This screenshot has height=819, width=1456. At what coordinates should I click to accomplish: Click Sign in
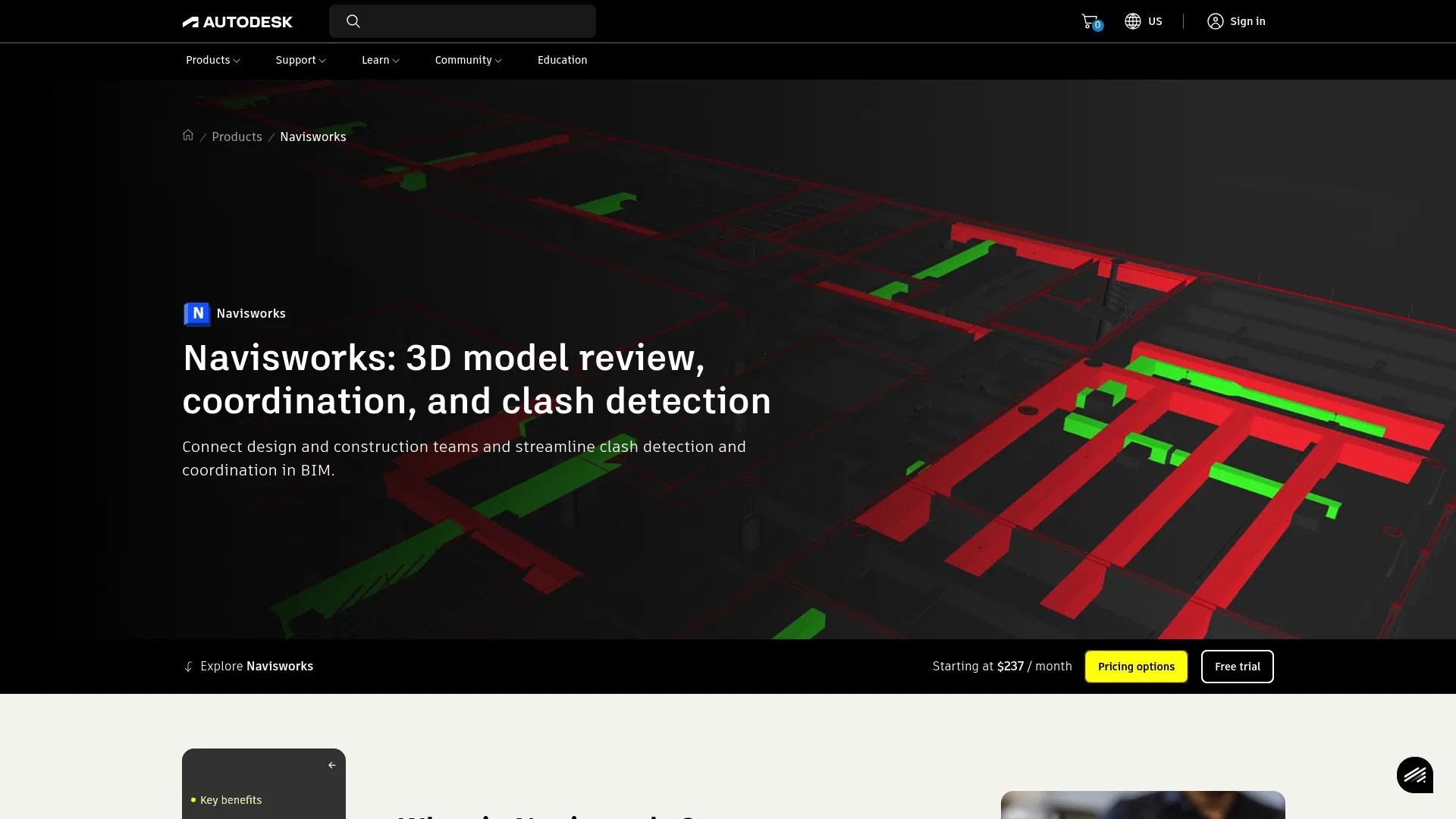(x=1247, y=21)
